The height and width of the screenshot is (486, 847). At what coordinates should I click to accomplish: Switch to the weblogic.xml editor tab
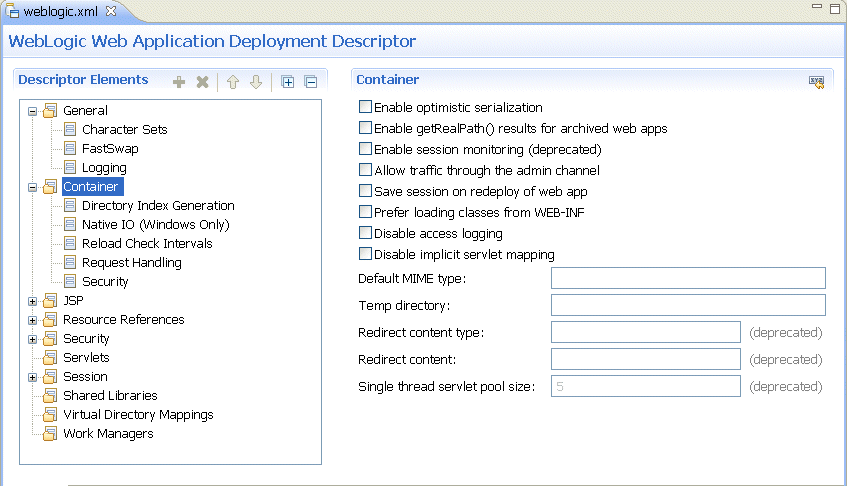click(60, 11)
